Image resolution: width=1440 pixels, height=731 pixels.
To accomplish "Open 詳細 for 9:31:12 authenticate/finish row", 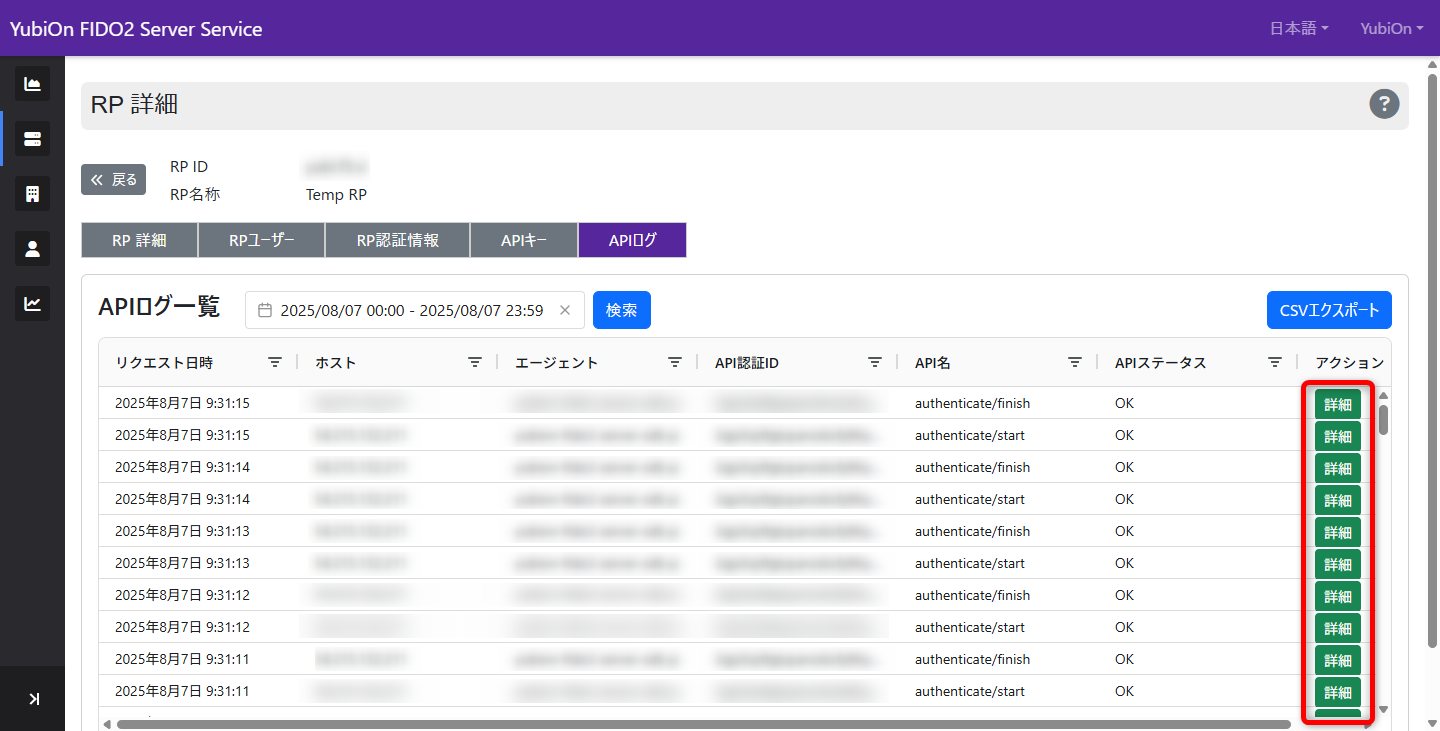I will (x=1338, y=596).
